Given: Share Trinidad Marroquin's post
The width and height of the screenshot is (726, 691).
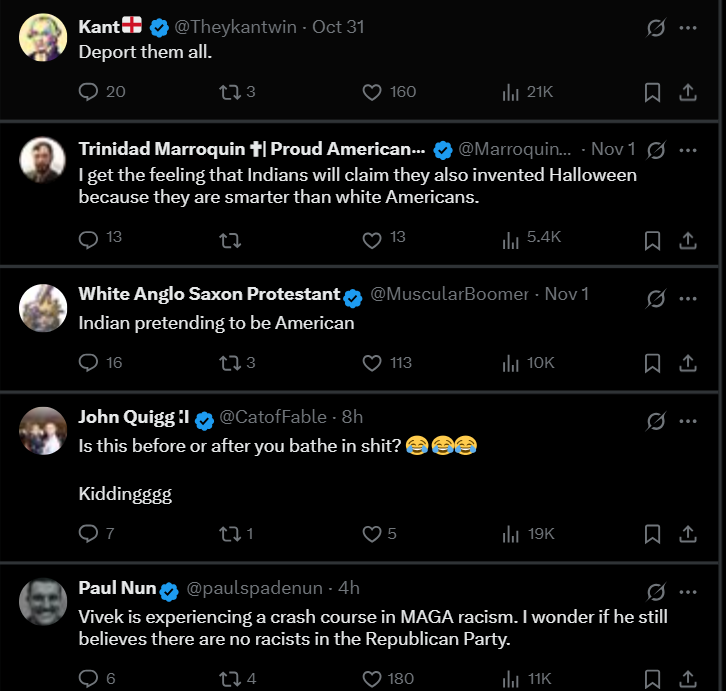Looking at the screenshot, I should pos(688,239).
